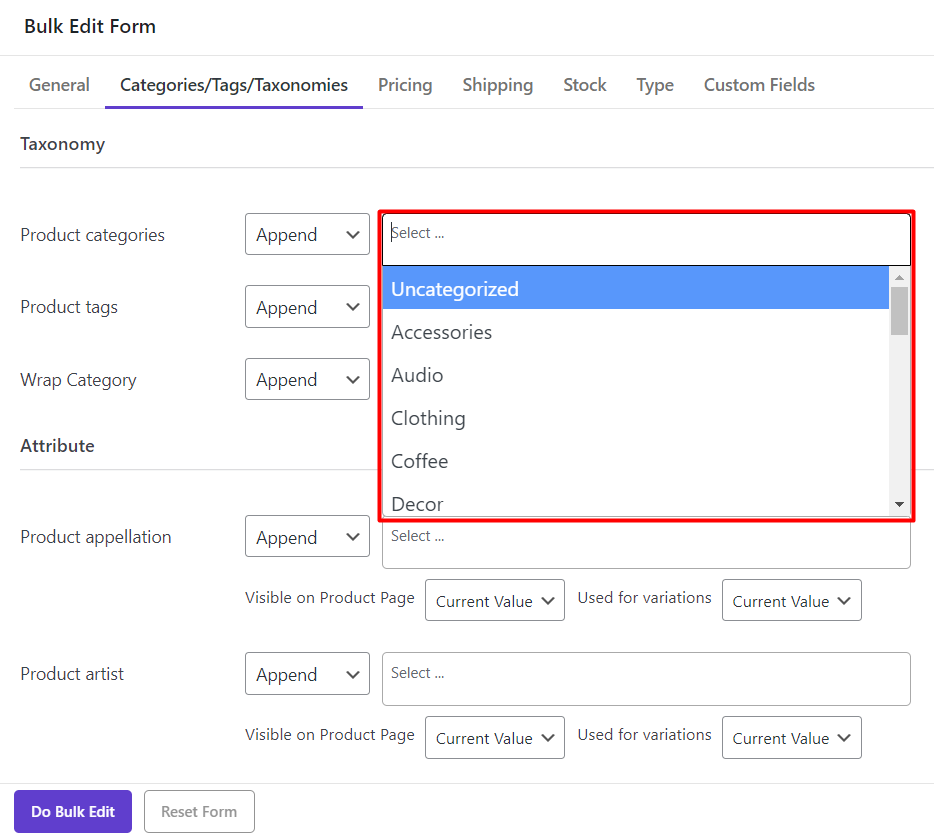
Task: Click the Product artist select field
Action: pos(645,679)
